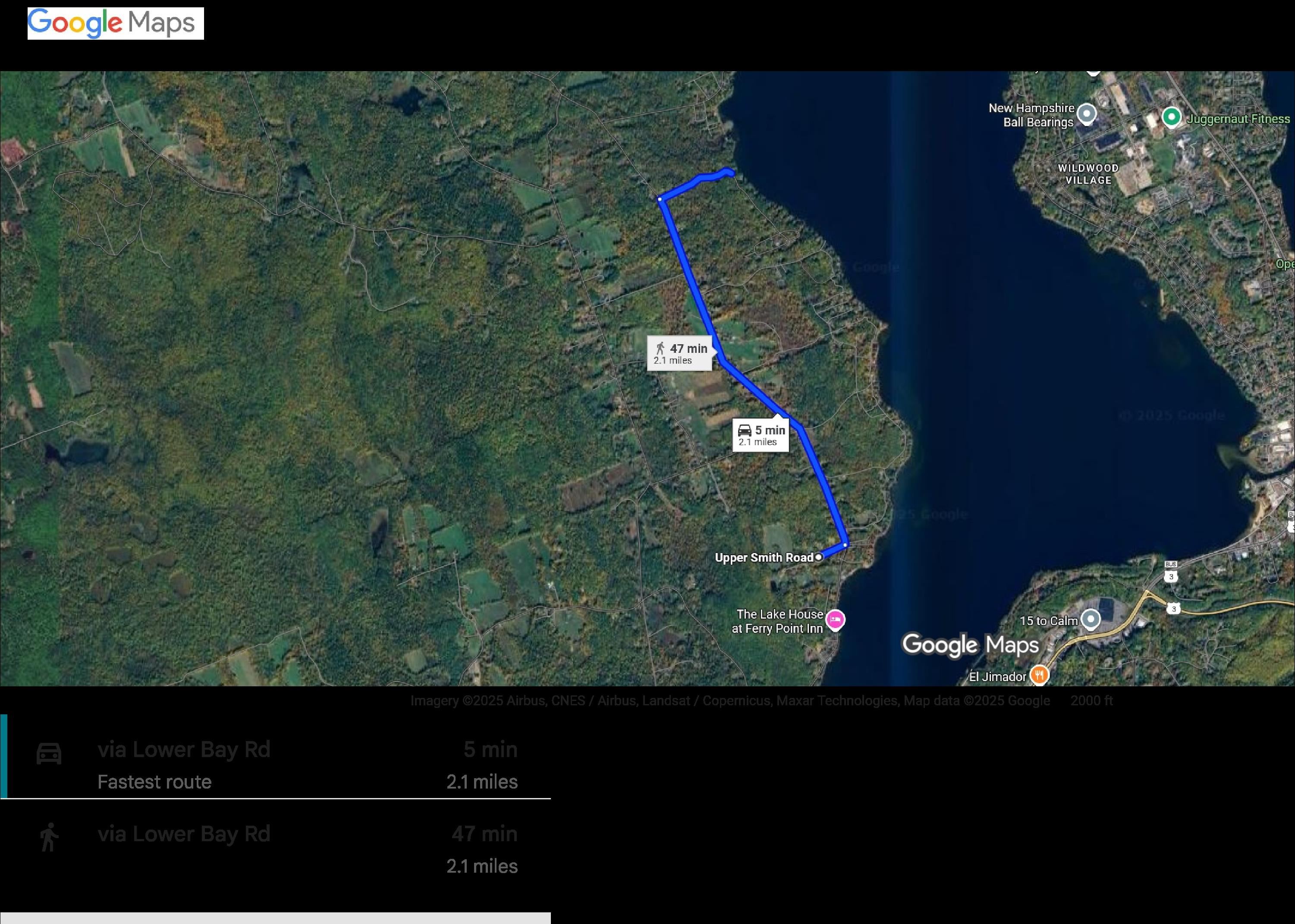The width and height of the screenshot is (1295, 924).
Task: Click the Wildwood Village label
Action: point(1088,174)
